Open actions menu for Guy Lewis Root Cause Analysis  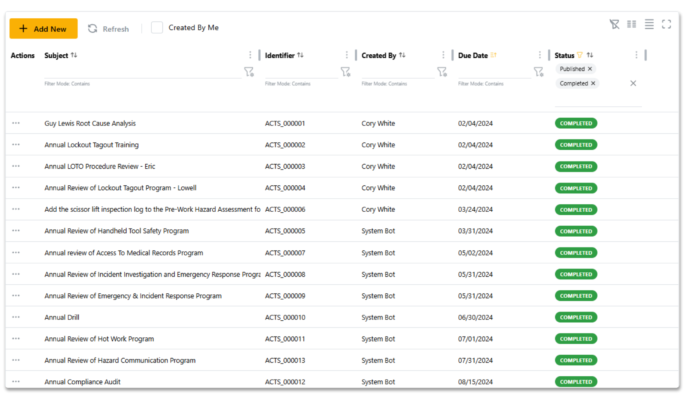pyautogui.click(x=16, y=123)
